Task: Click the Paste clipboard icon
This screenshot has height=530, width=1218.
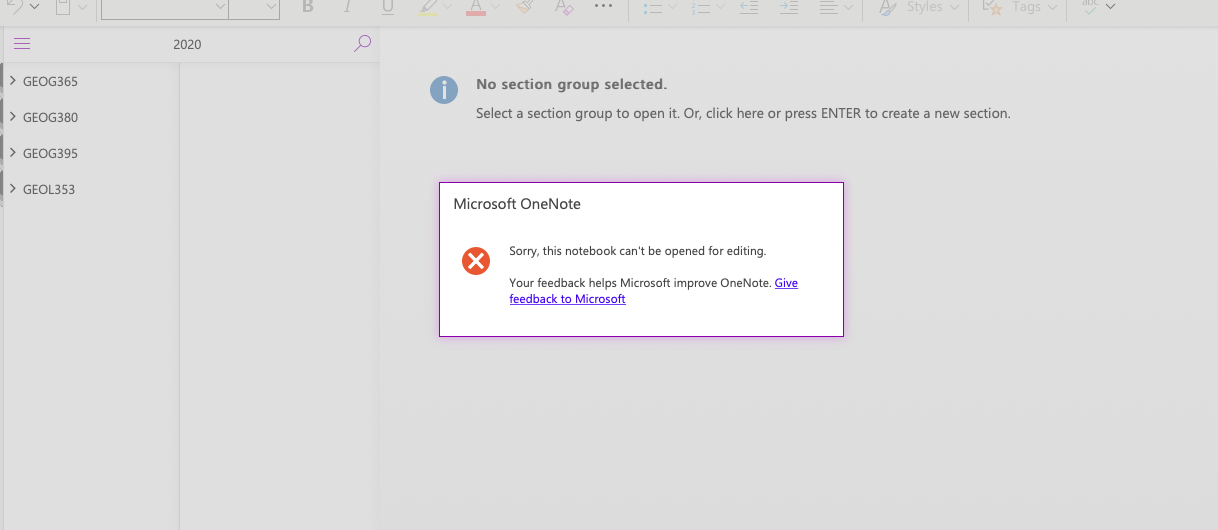Action: coord(63,6)
